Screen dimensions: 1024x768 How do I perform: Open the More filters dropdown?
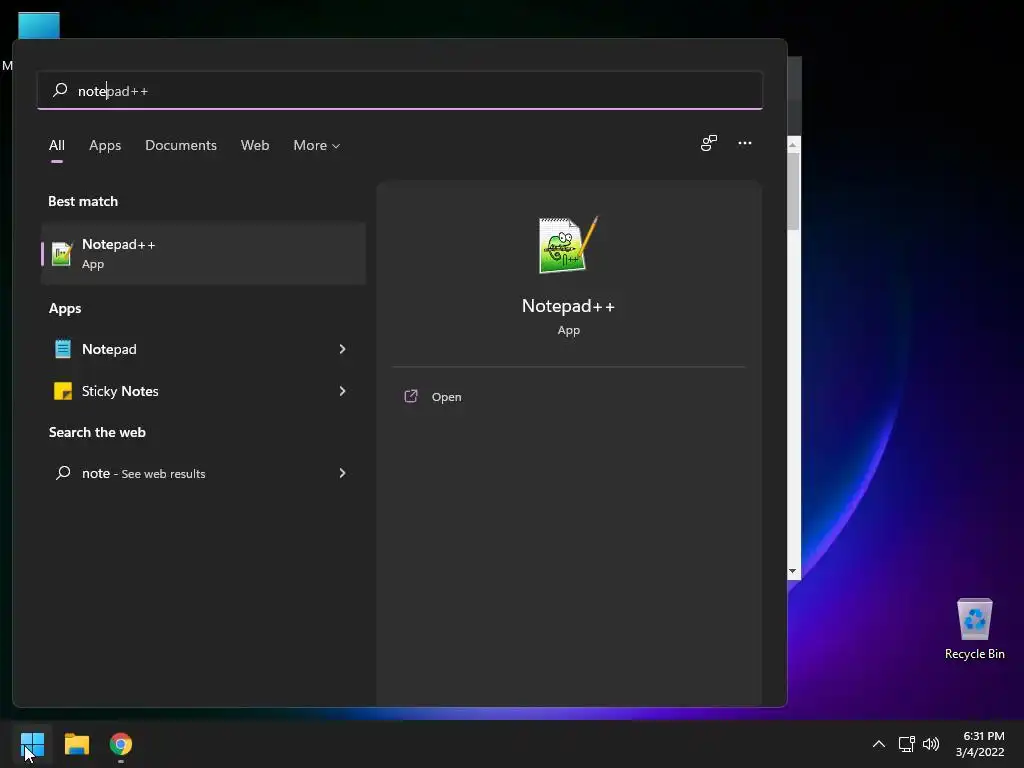point(317,146)
